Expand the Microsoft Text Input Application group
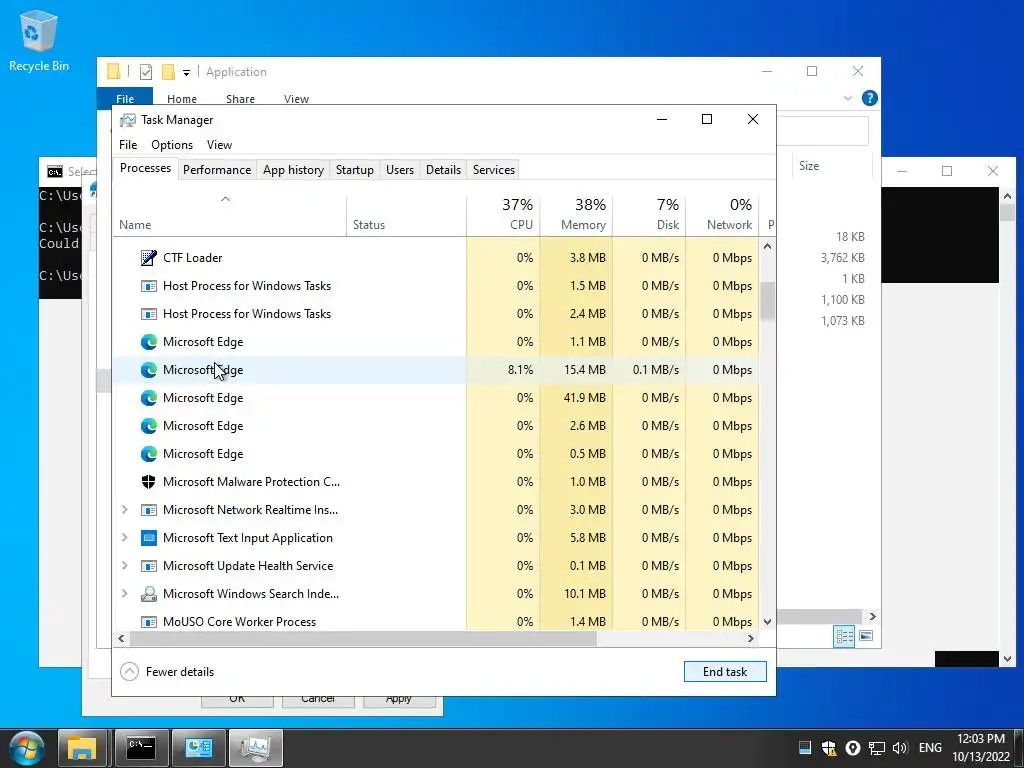1024x768 pixels. [x=125, y=537]
